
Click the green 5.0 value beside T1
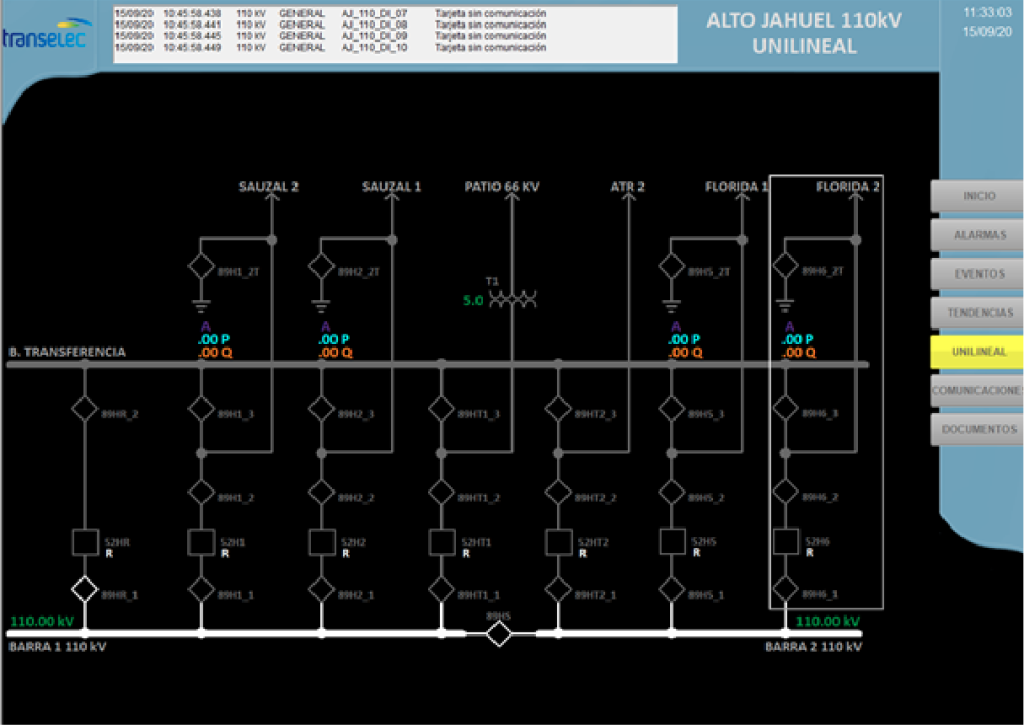point(473,300)
